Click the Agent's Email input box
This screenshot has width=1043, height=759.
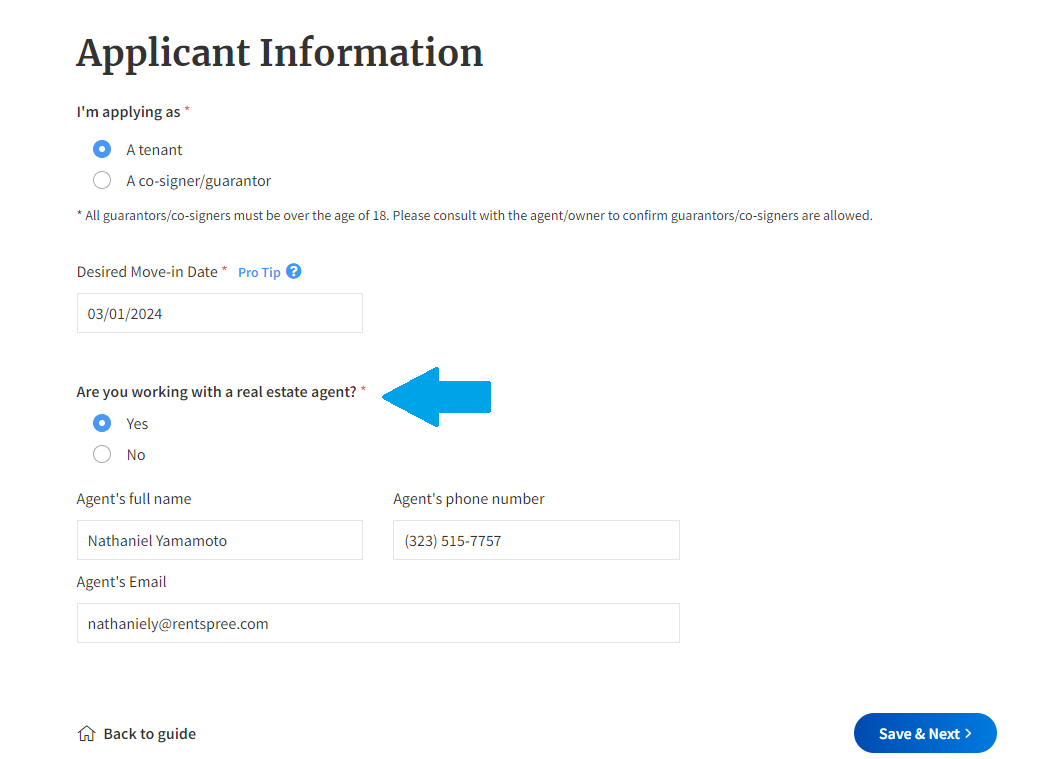[x=378, y=623]
